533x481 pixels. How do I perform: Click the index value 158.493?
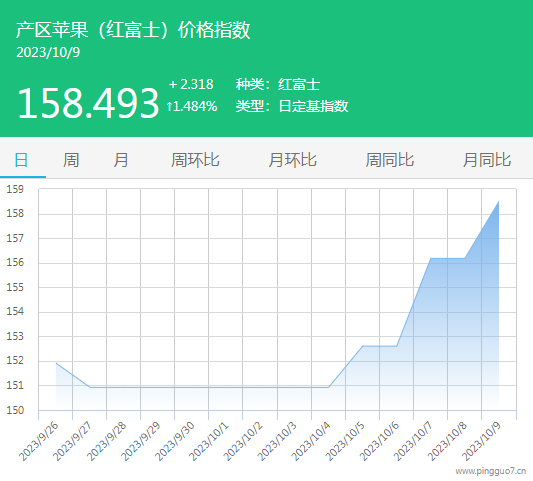[x=88, y=103]
